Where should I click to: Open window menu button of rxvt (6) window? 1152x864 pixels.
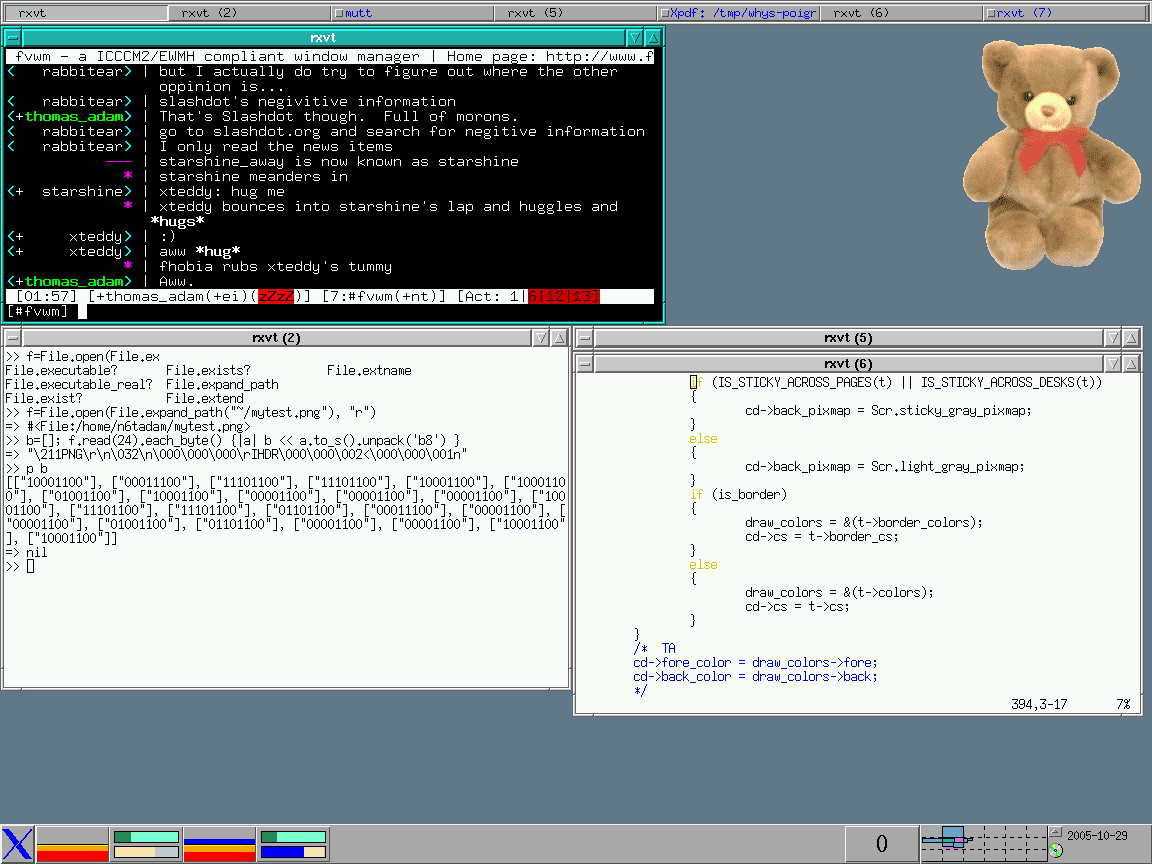point(585,364)
